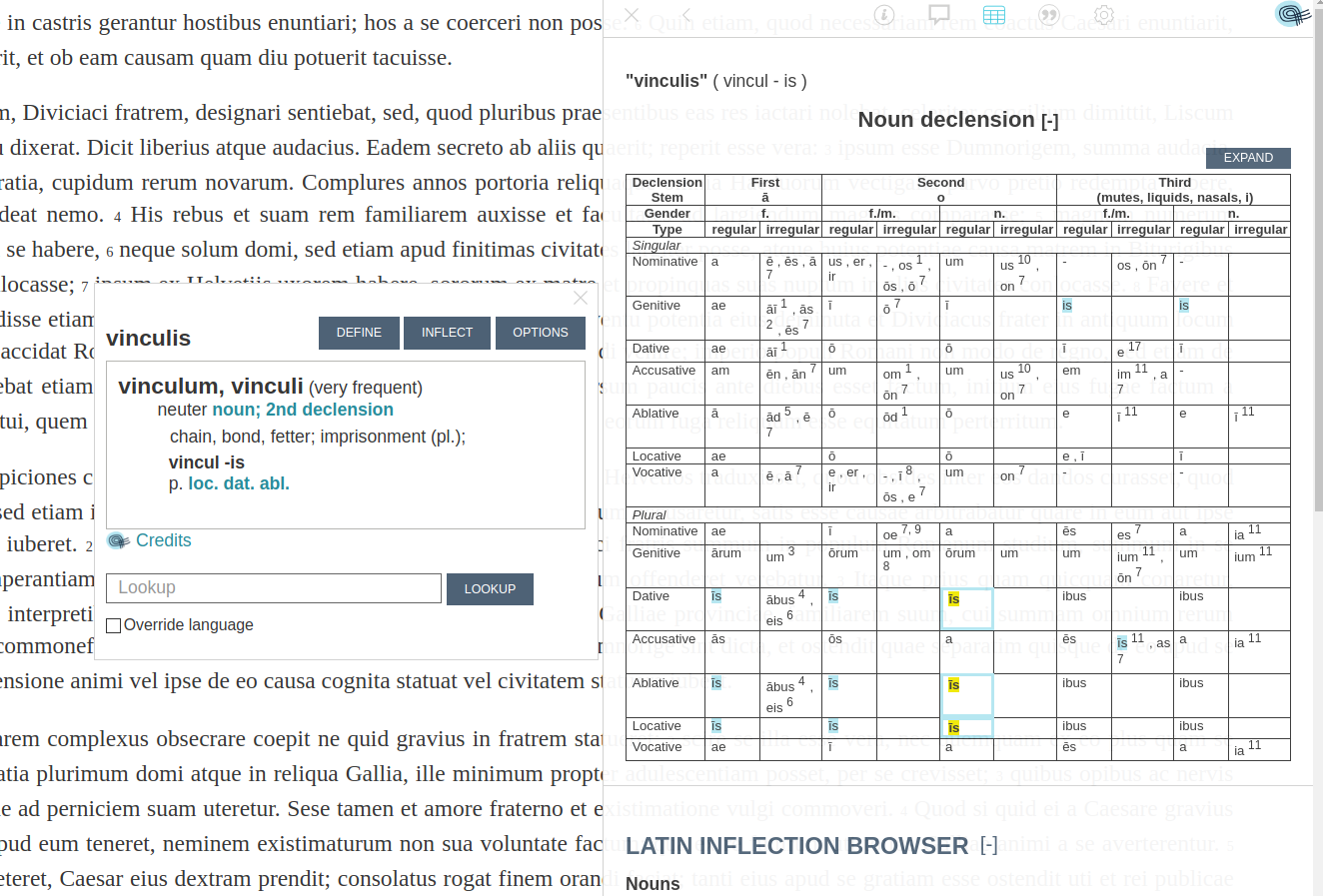Enable Override language checkbox
This screenshot has height=896, width=1323.
coord(114,625)
